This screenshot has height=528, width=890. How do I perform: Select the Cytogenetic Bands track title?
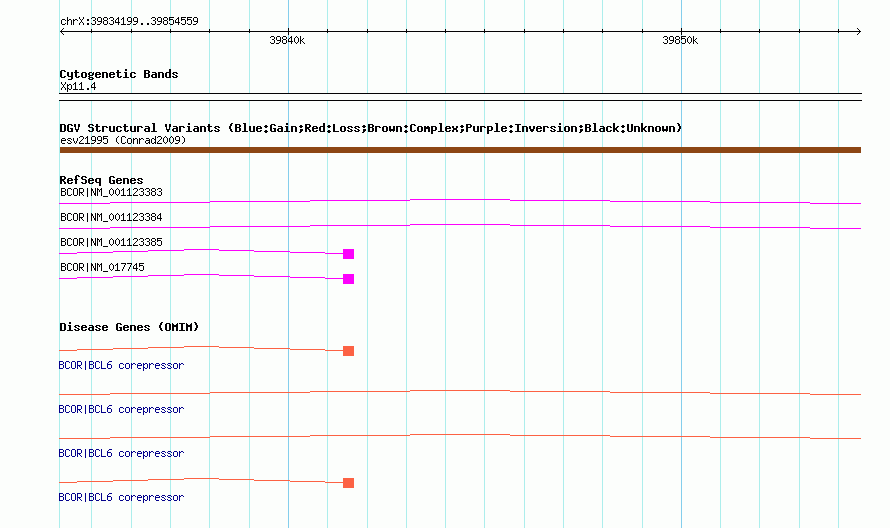tap(119, 74)
